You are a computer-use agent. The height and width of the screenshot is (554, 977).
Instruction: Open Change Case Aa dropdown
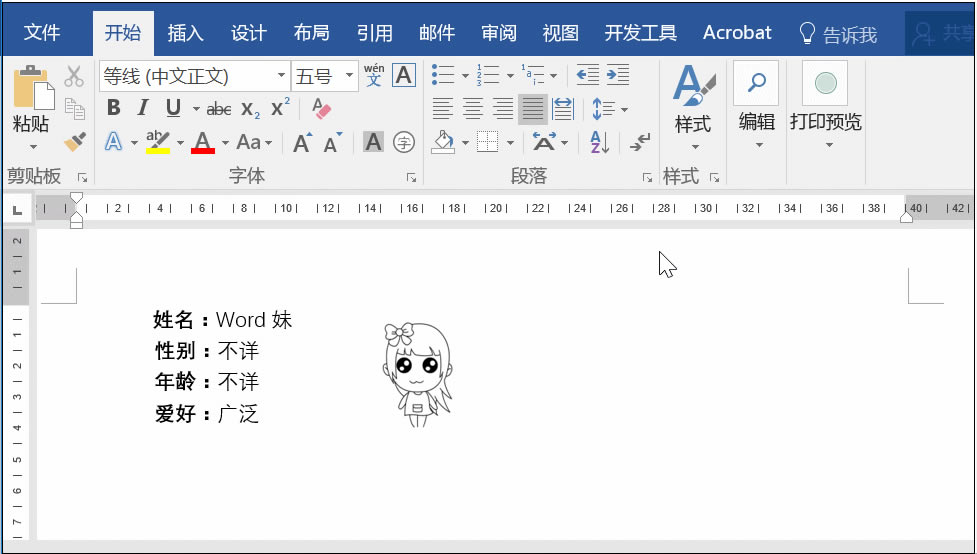coord(254,142)
